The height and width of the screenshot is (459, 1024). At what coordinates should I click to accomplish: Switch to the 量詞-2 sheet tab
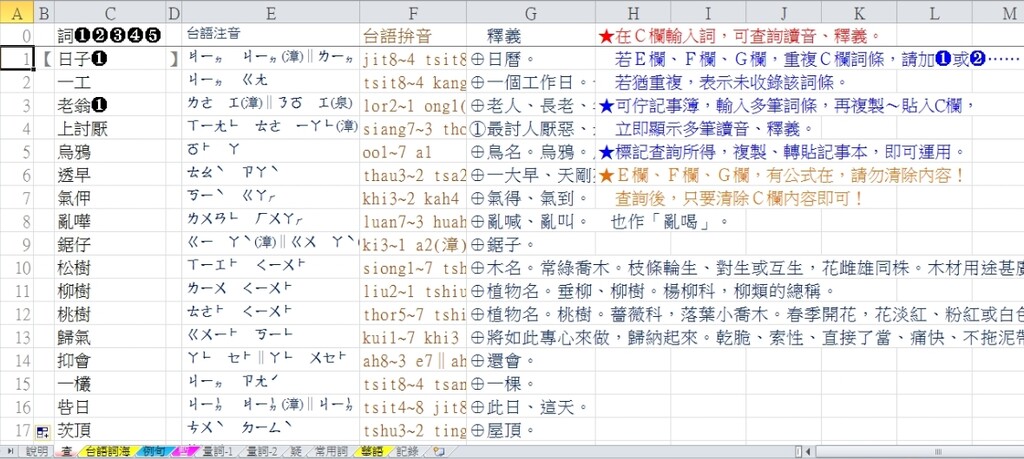click(x=264, y=452)
